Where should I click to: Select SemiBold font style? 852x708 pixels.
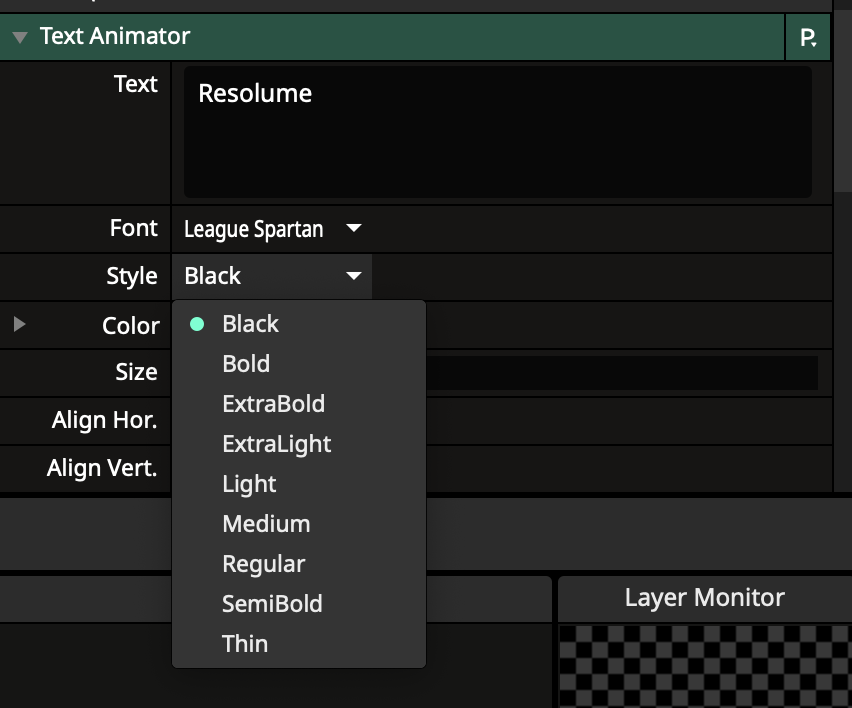(272, 604)
